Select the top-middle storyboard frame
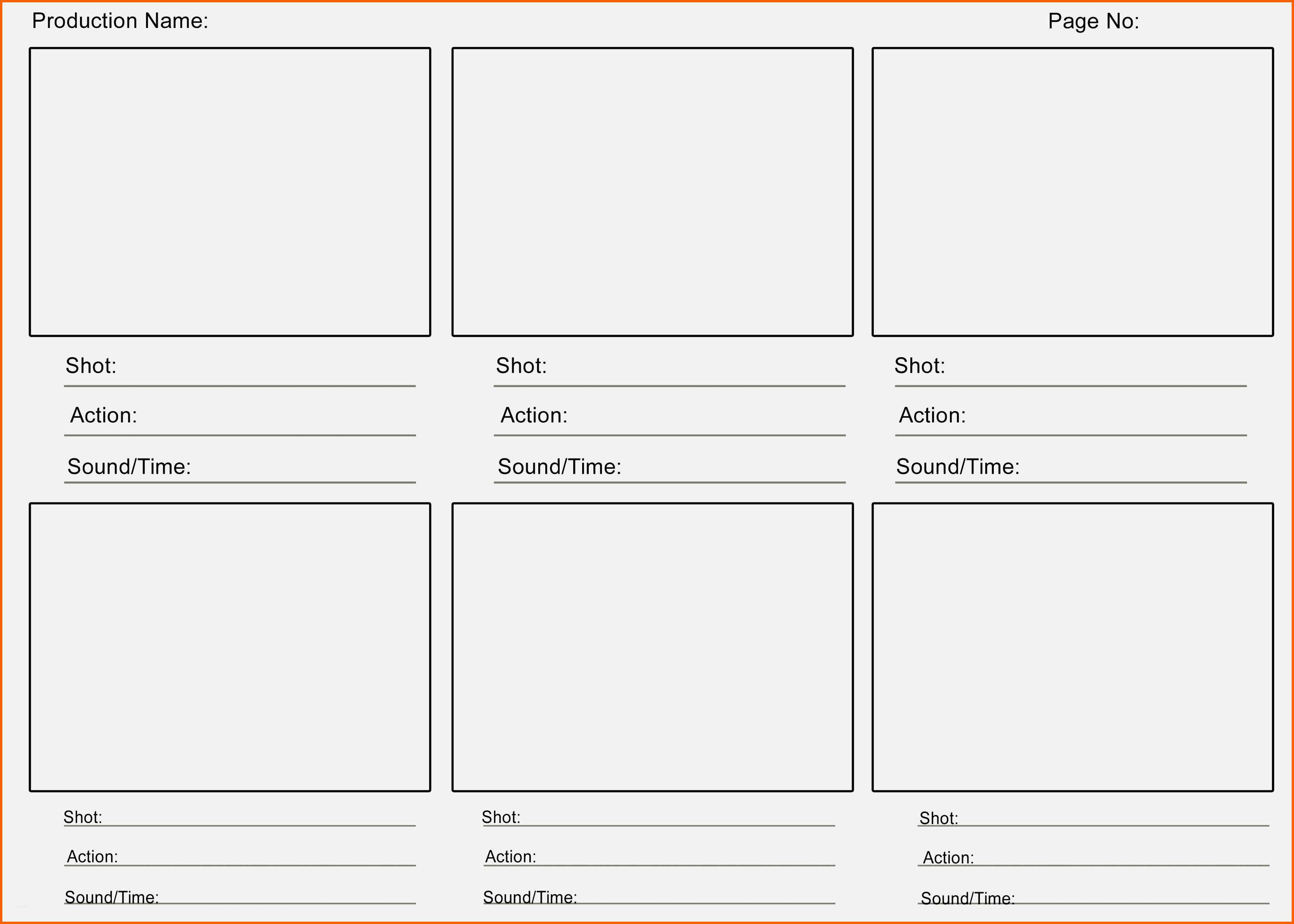Image resolution: width=1294 pixels, height=924 pixels. (653, 192)
